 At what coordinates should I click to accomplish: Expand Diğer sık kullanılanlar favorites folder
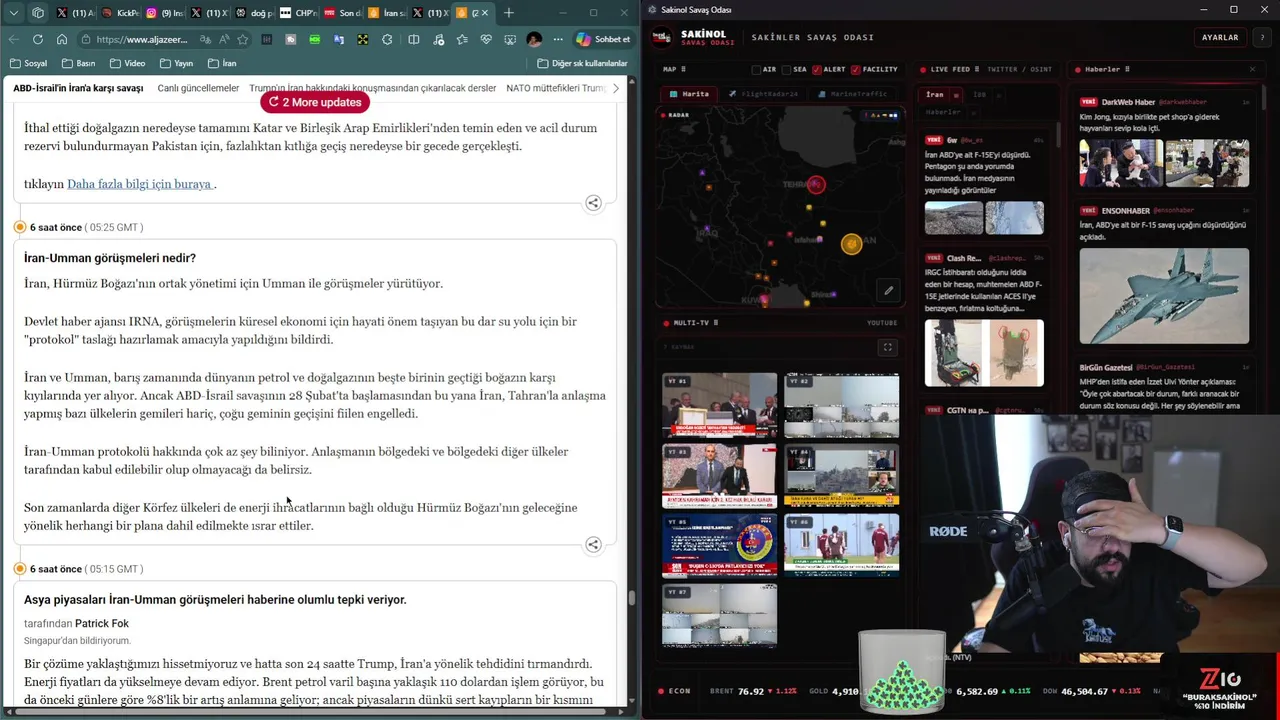point(583,63)
